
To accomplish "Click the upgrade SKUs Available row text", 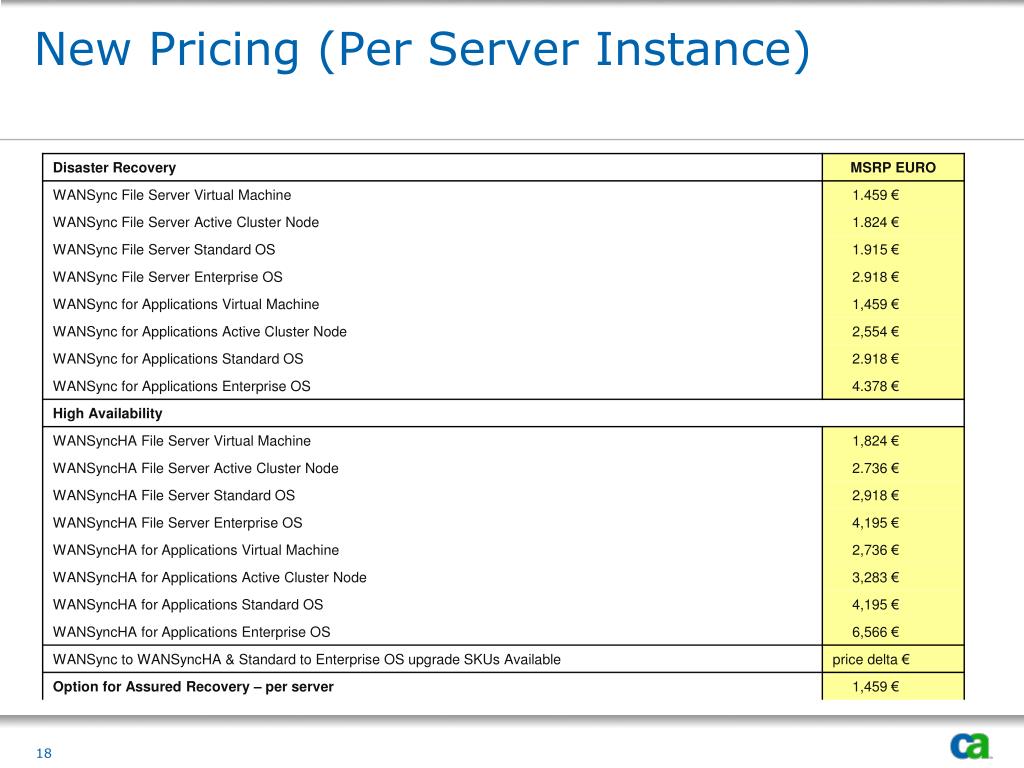I will tap(307, 660).
